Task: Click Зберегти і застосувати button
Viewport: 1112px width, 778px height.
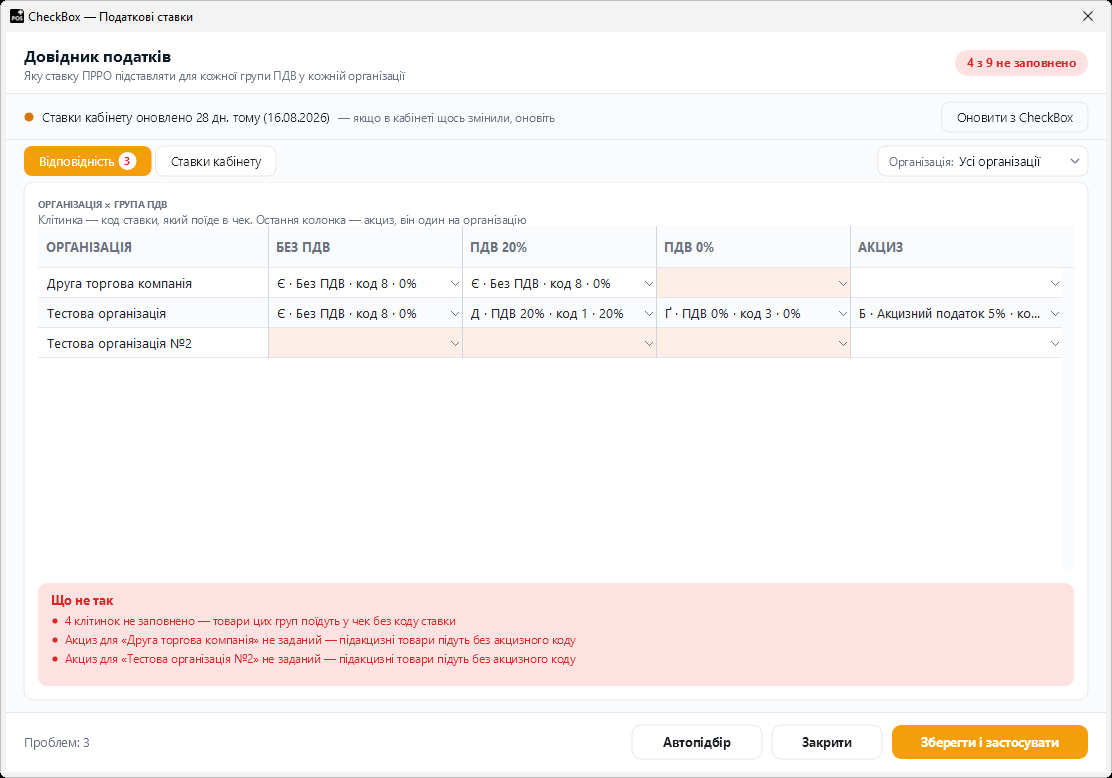Action: click(x=989, y=743)
